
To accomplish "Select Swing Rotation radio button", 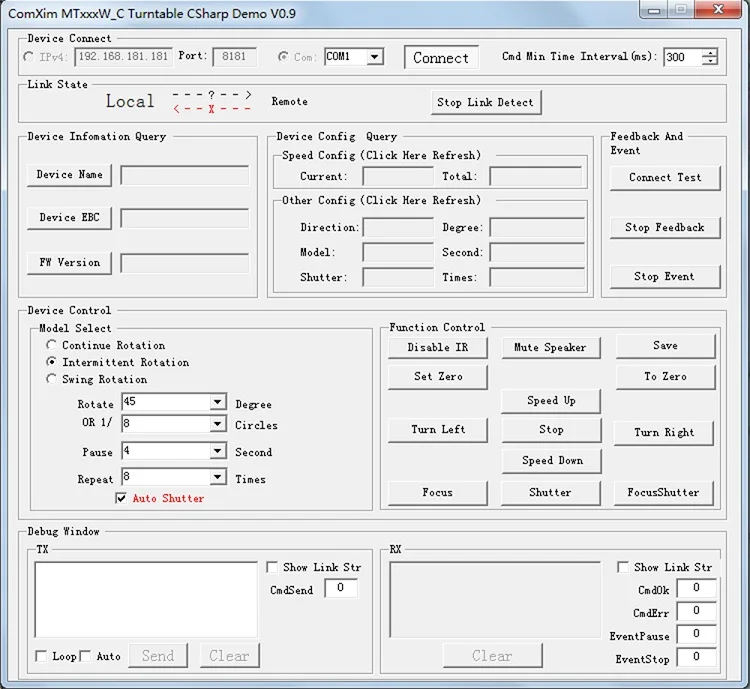I will coord(52,379).
